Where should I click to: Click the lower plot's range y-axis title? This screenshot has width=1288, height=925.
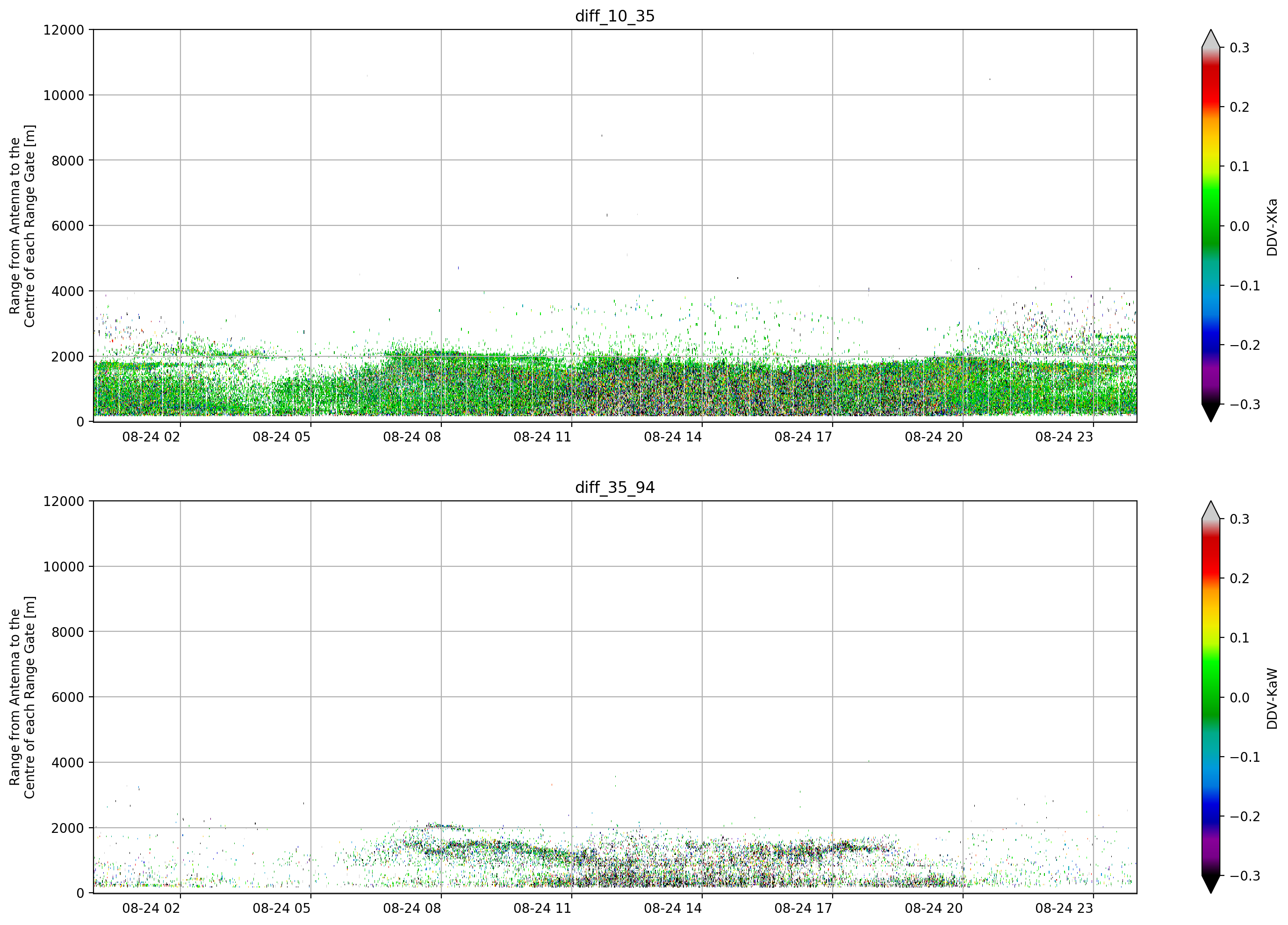tap(22, 697)
